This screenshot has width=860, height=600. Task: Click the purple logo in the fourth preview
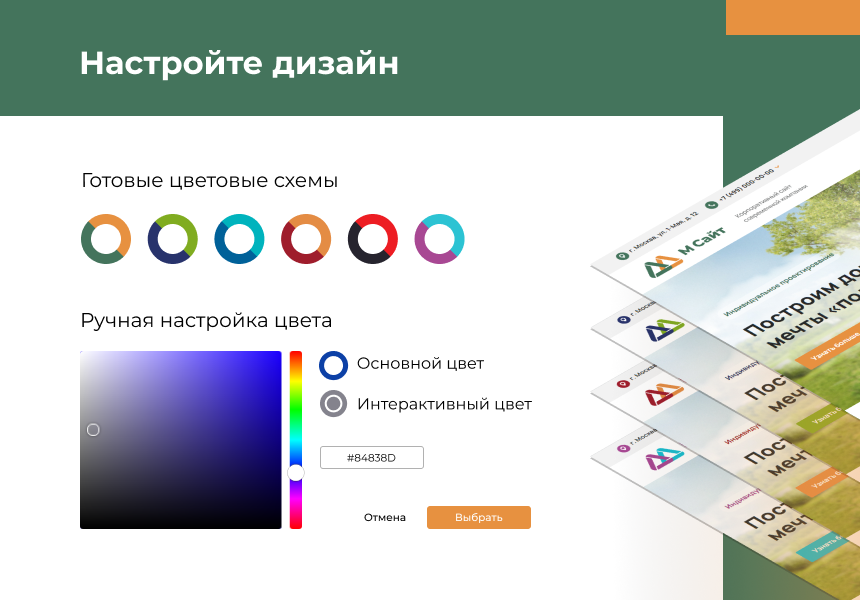coord(663,459)
